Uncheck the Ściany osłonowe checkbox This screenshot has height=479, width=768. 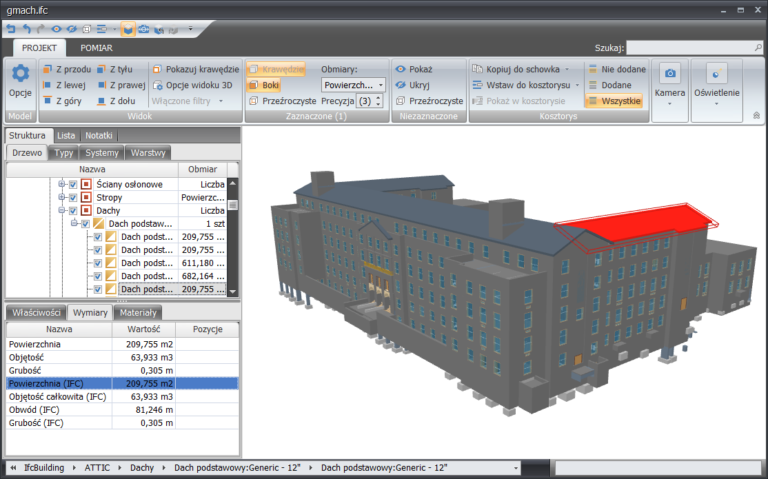coord(73,184)
